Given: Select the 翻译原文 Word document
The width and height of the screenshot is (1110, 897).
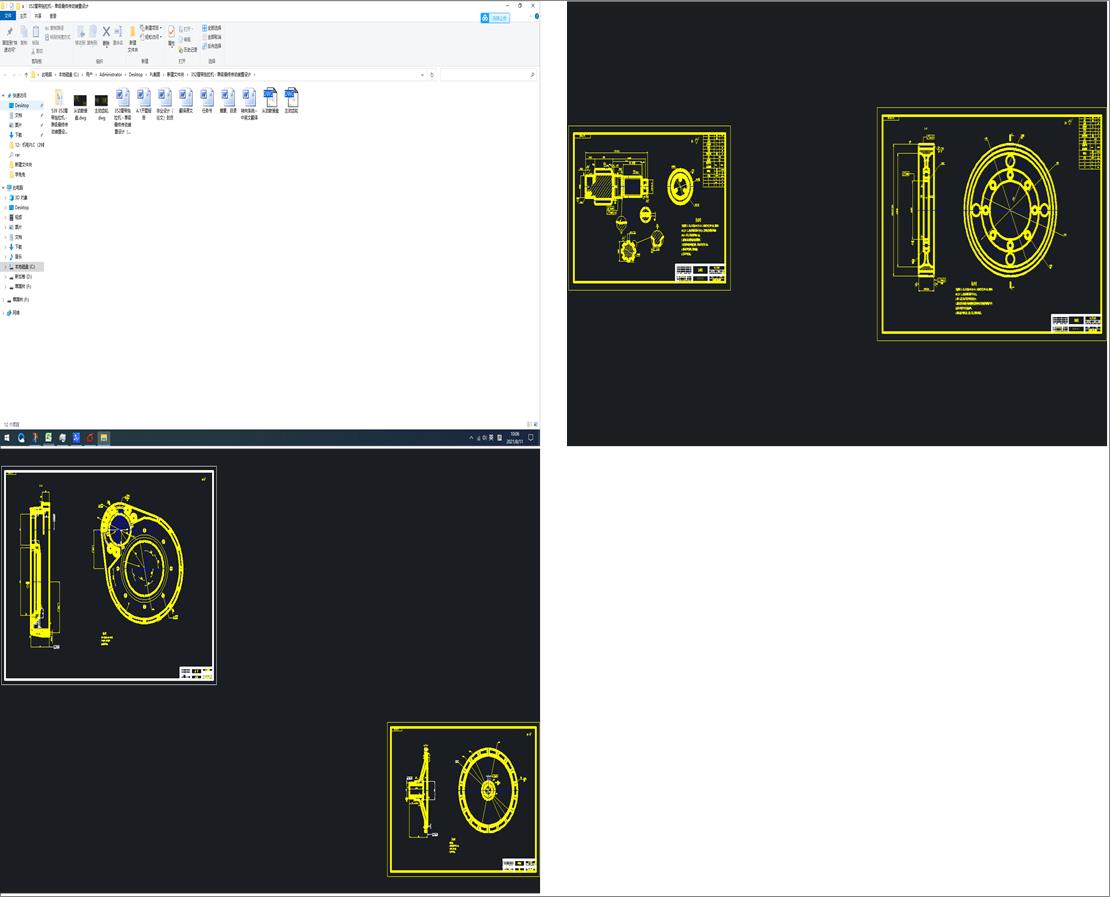Looking at the screenshot, I should coord(185,101).
